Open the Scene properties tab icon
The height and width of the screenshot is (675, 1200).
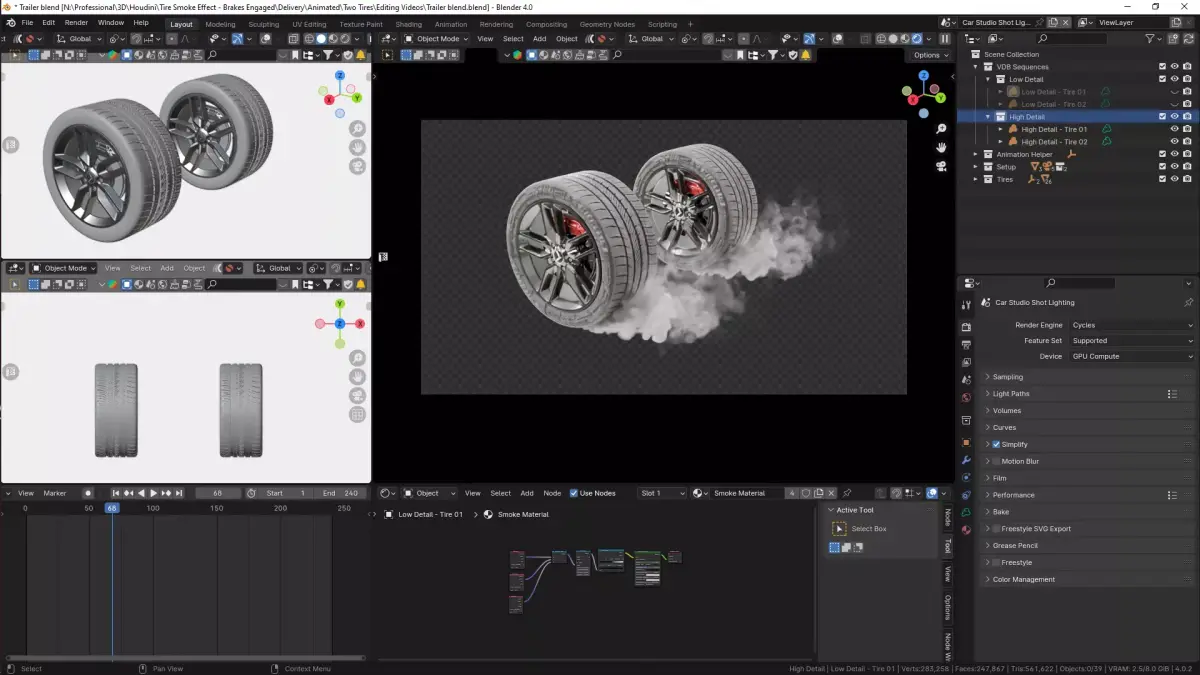click(x=966, y=380)
